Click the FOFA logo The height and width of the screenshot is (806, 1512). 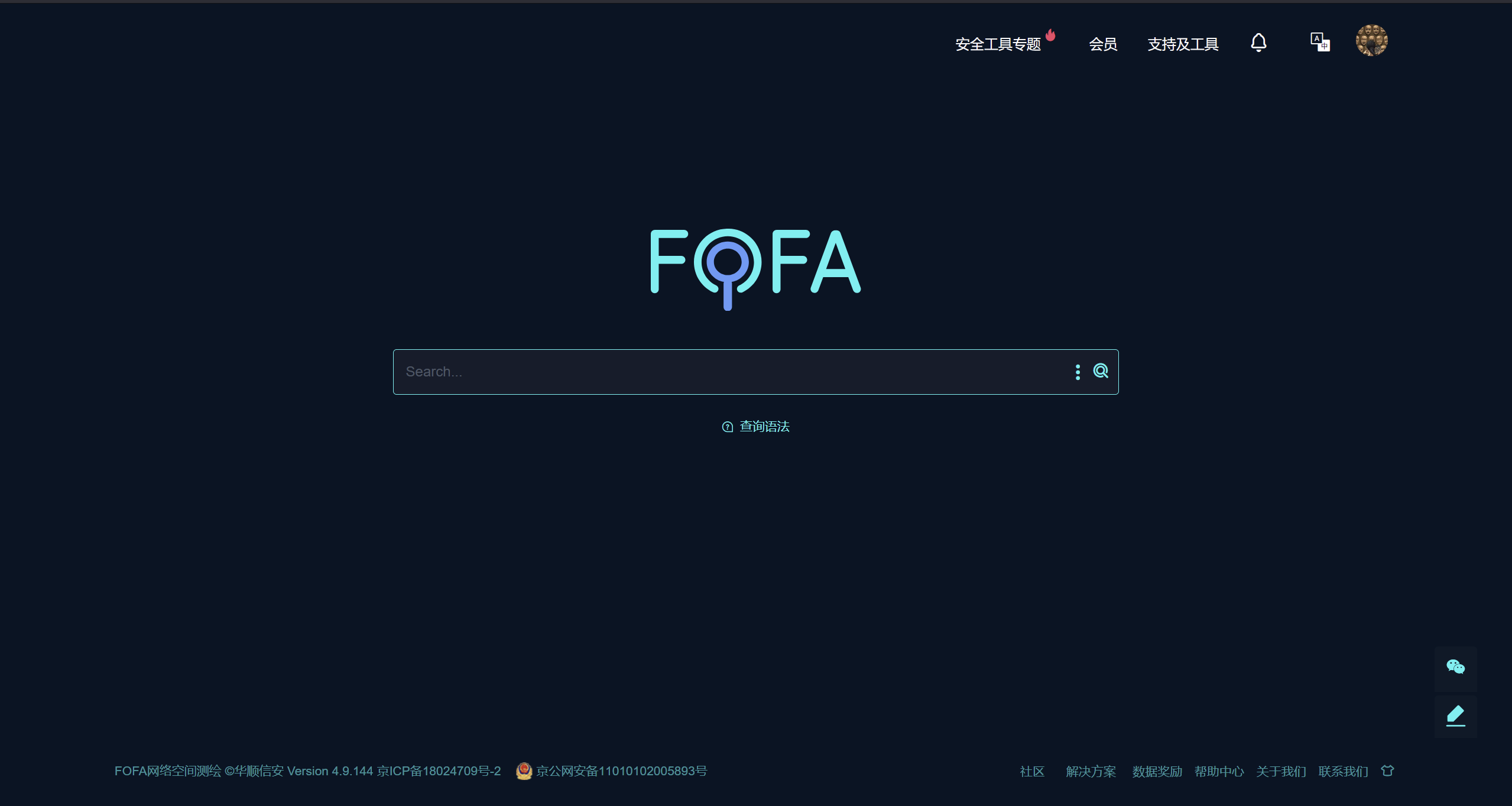pyautogui.click(x=755, y=269)
